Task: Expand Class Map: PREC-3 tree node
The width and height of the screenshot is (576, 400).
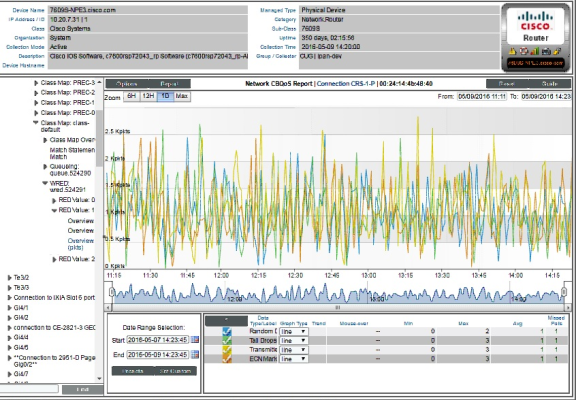Action: pos(36,83)
